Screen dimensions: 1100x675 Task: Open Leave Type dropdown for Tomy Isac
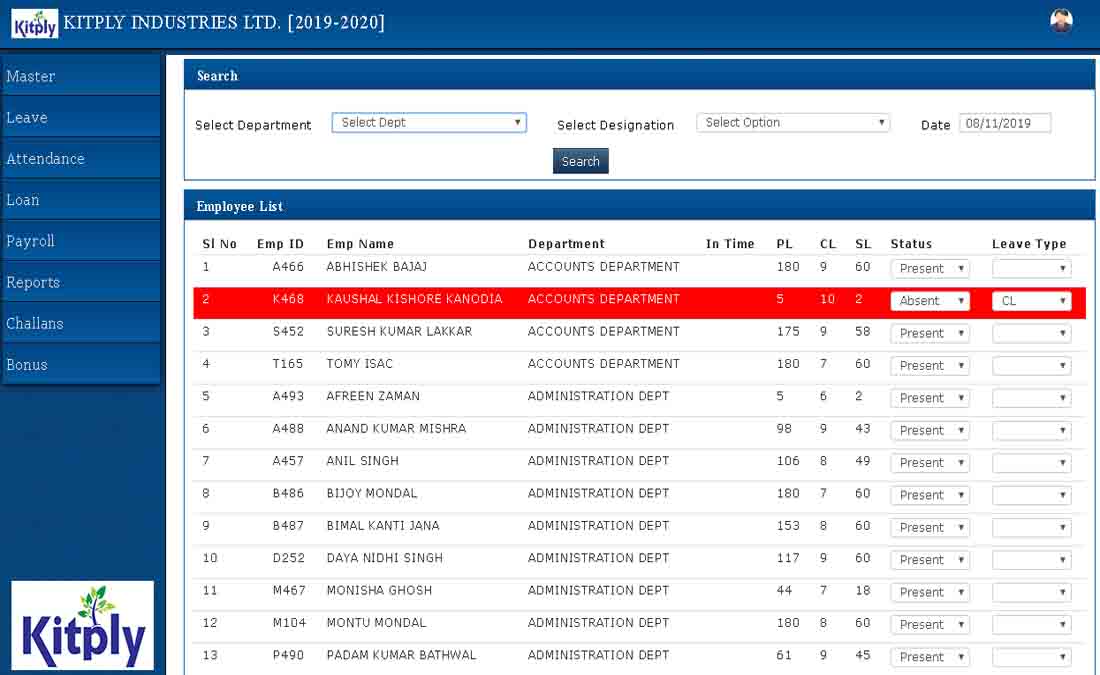1031,366
